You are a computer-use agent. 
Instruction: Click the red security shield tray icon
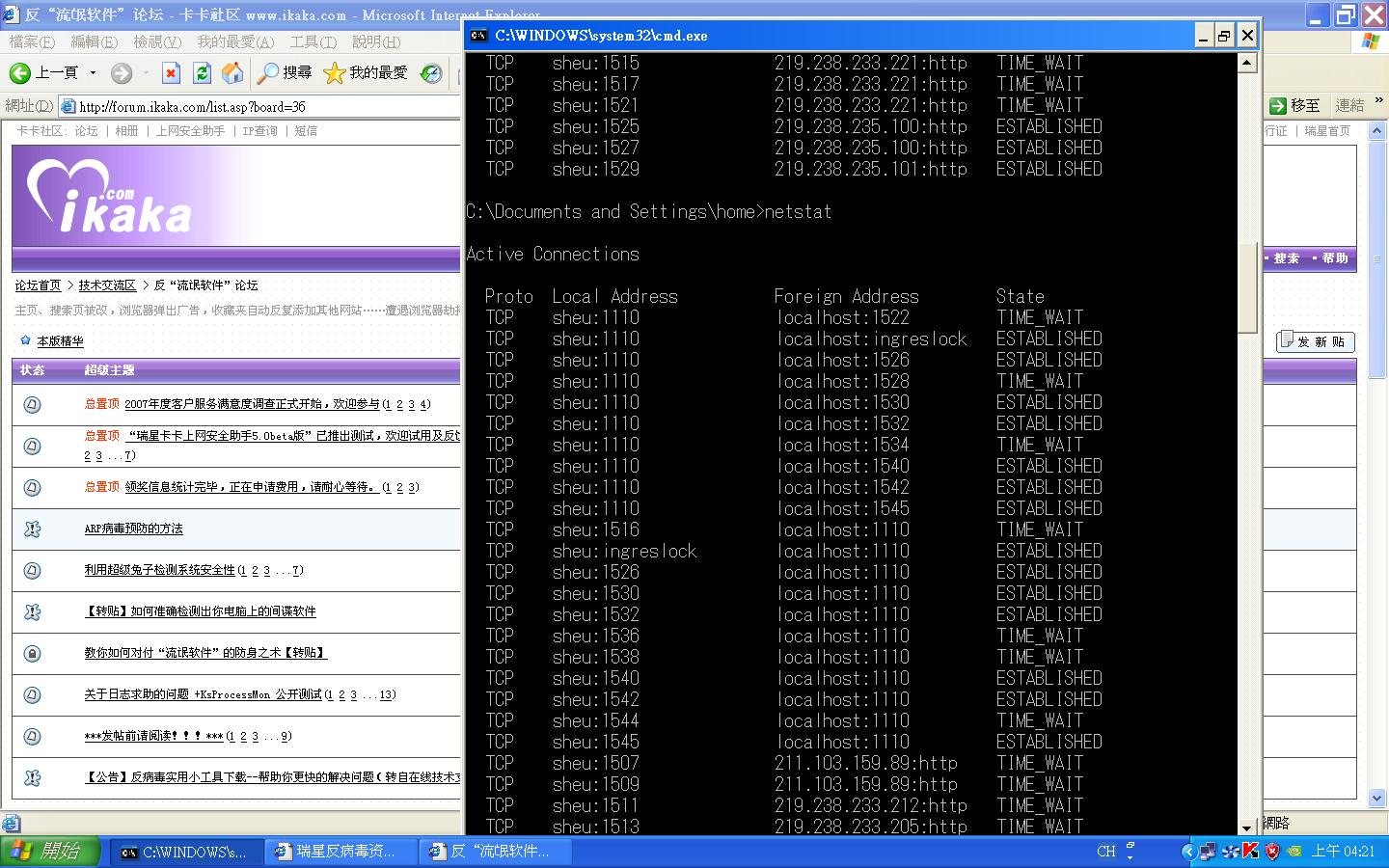pyautogui.click(x=1272, y=851)
